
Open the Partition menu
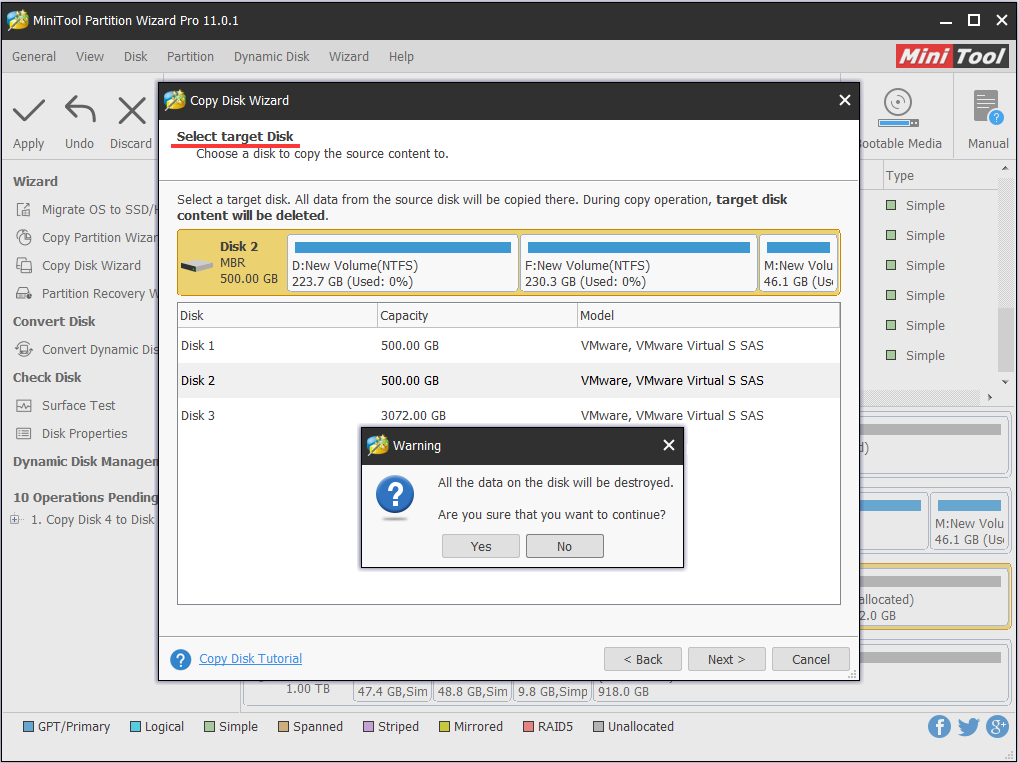[190, 57]
